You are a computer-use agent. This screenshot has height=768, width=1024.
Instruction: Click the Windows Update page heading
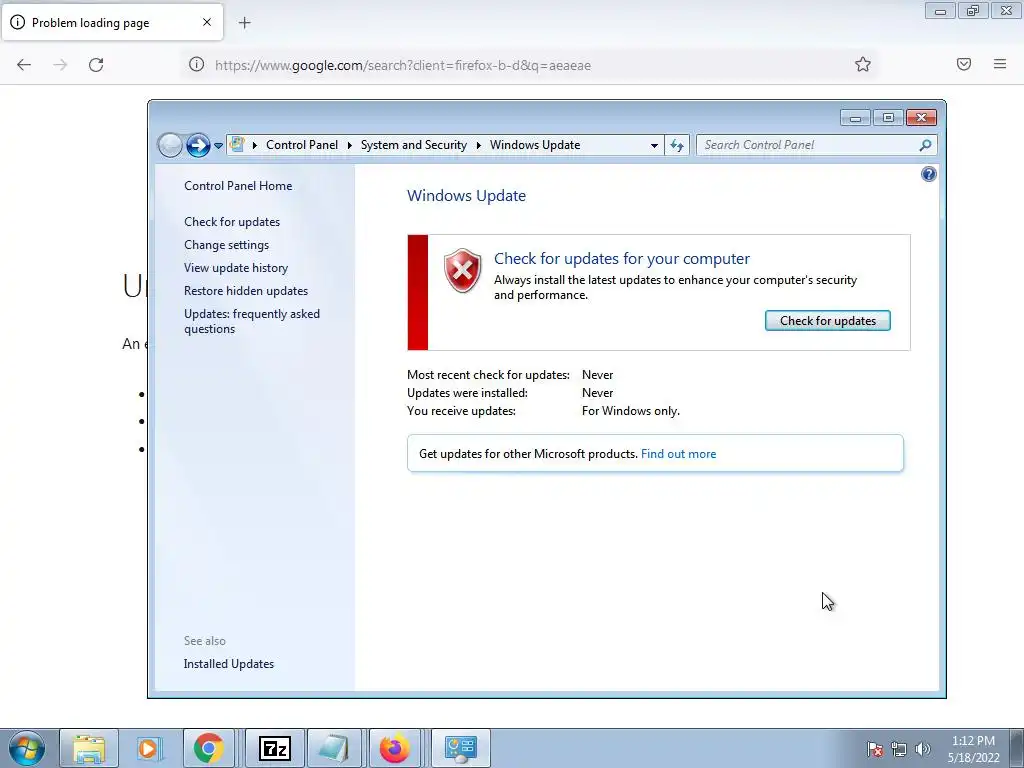(x=466, y=195)
